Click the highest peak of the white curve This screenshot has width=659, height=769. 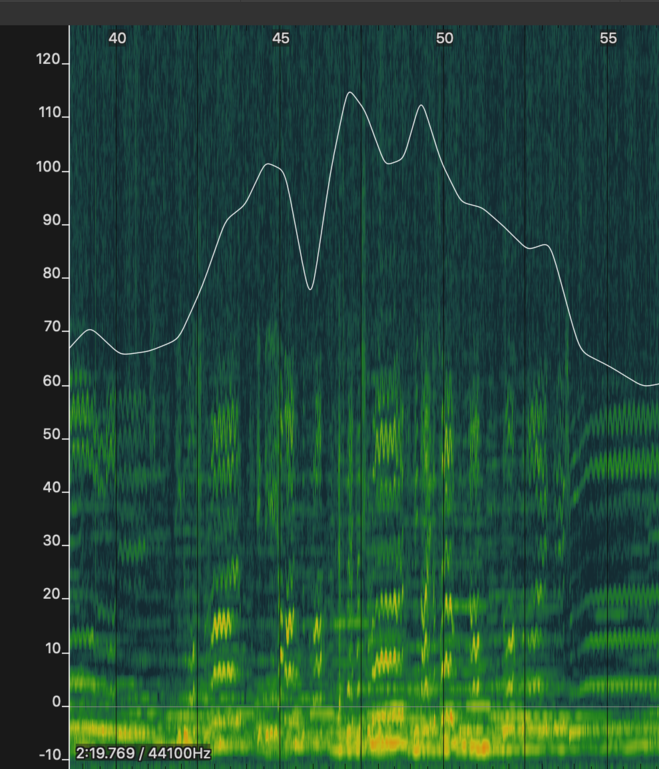(349, 93)
